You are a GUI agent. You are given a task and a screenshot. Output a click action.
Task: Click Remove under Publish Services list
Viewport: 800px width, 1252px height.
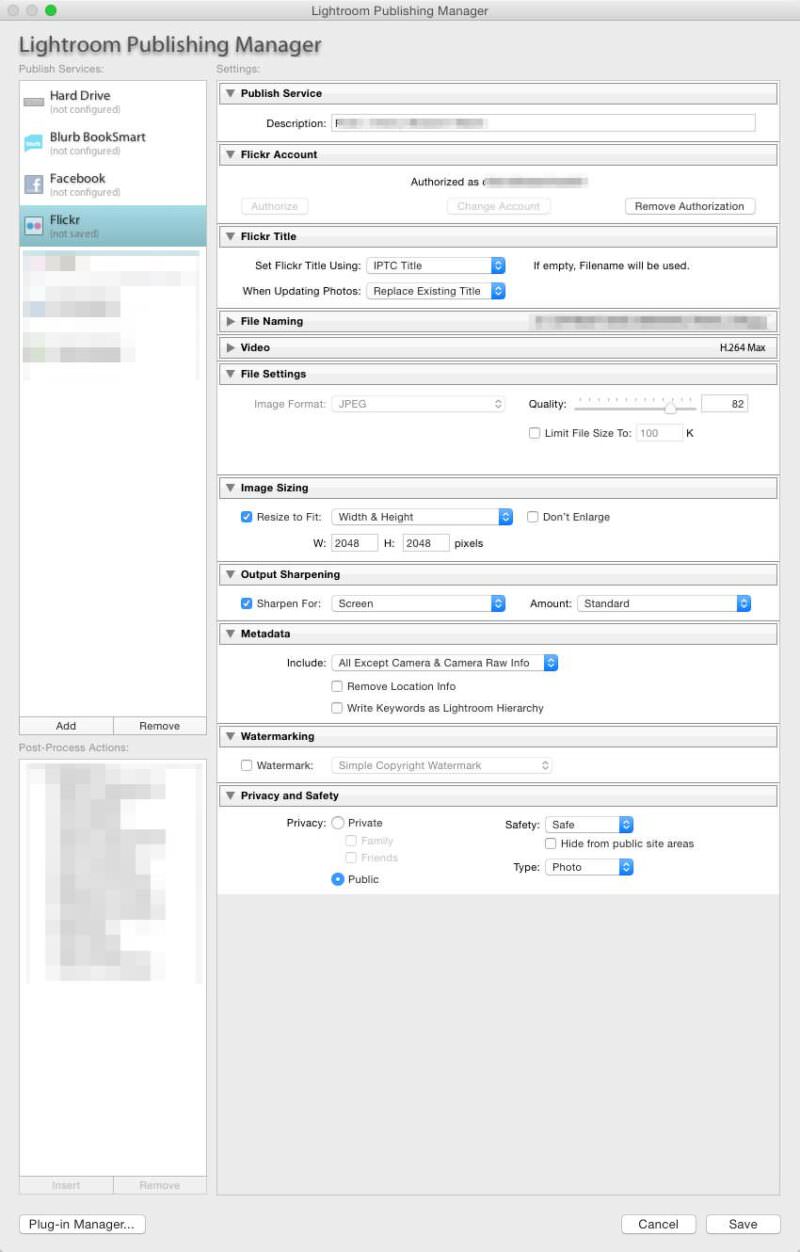click(159, 726)
